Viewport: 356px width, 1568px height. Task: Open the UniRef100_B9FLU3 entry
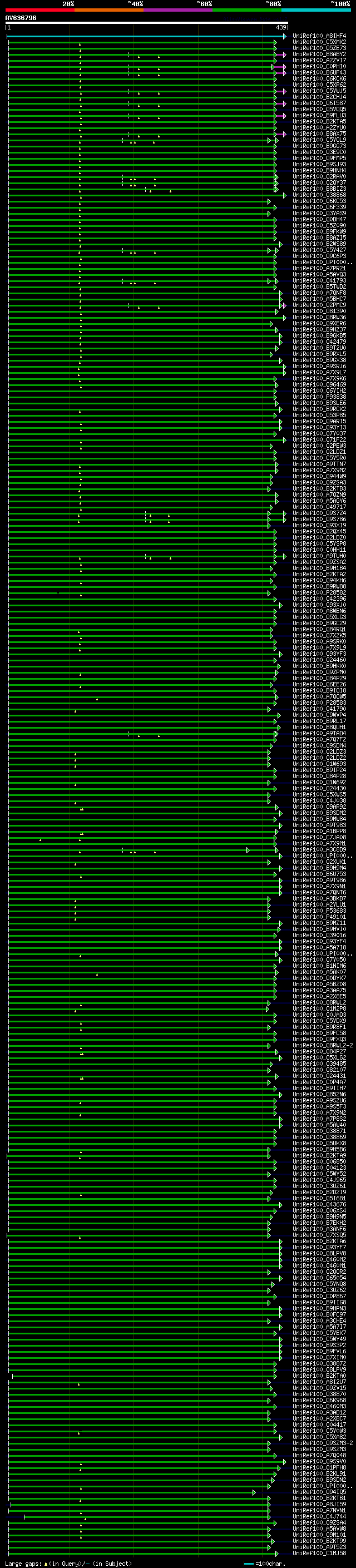[319, 115]
